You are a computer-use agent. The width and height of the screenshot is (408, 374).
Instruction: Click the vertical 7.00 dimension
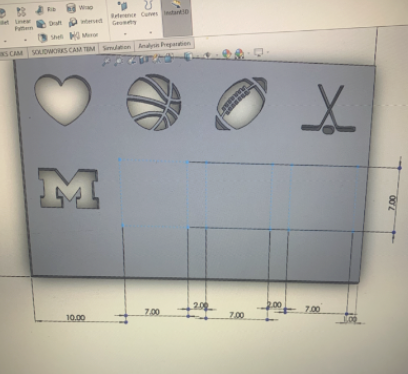392,203
